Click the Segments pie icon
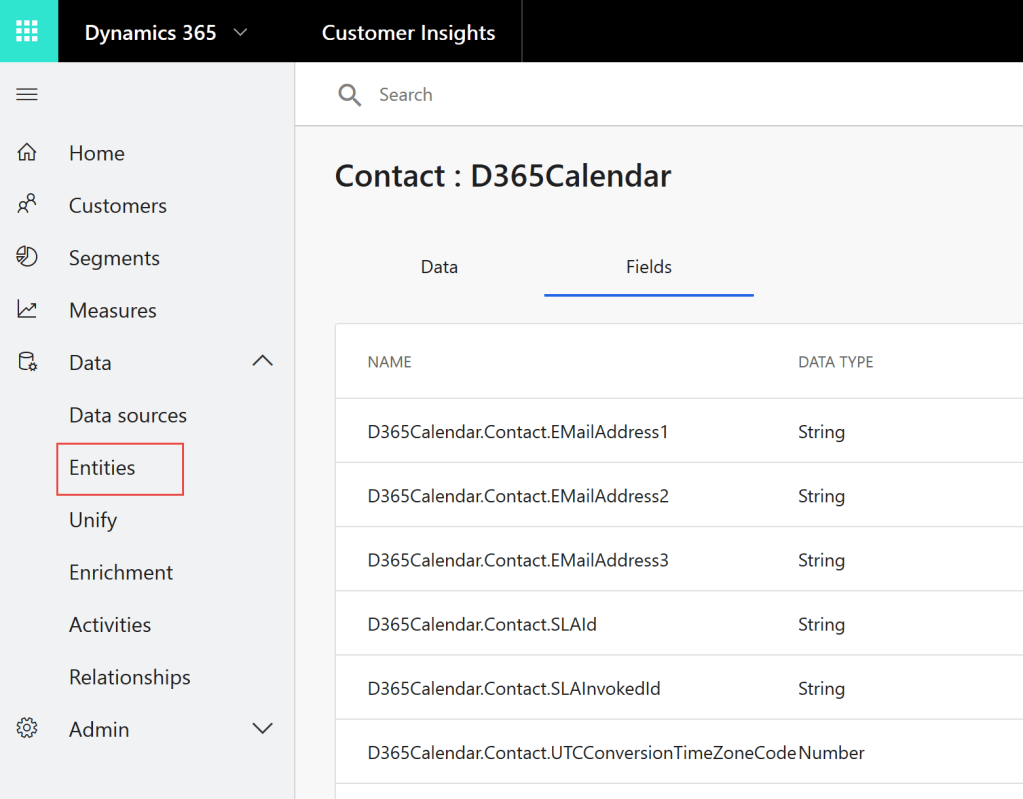 point(27,257)
